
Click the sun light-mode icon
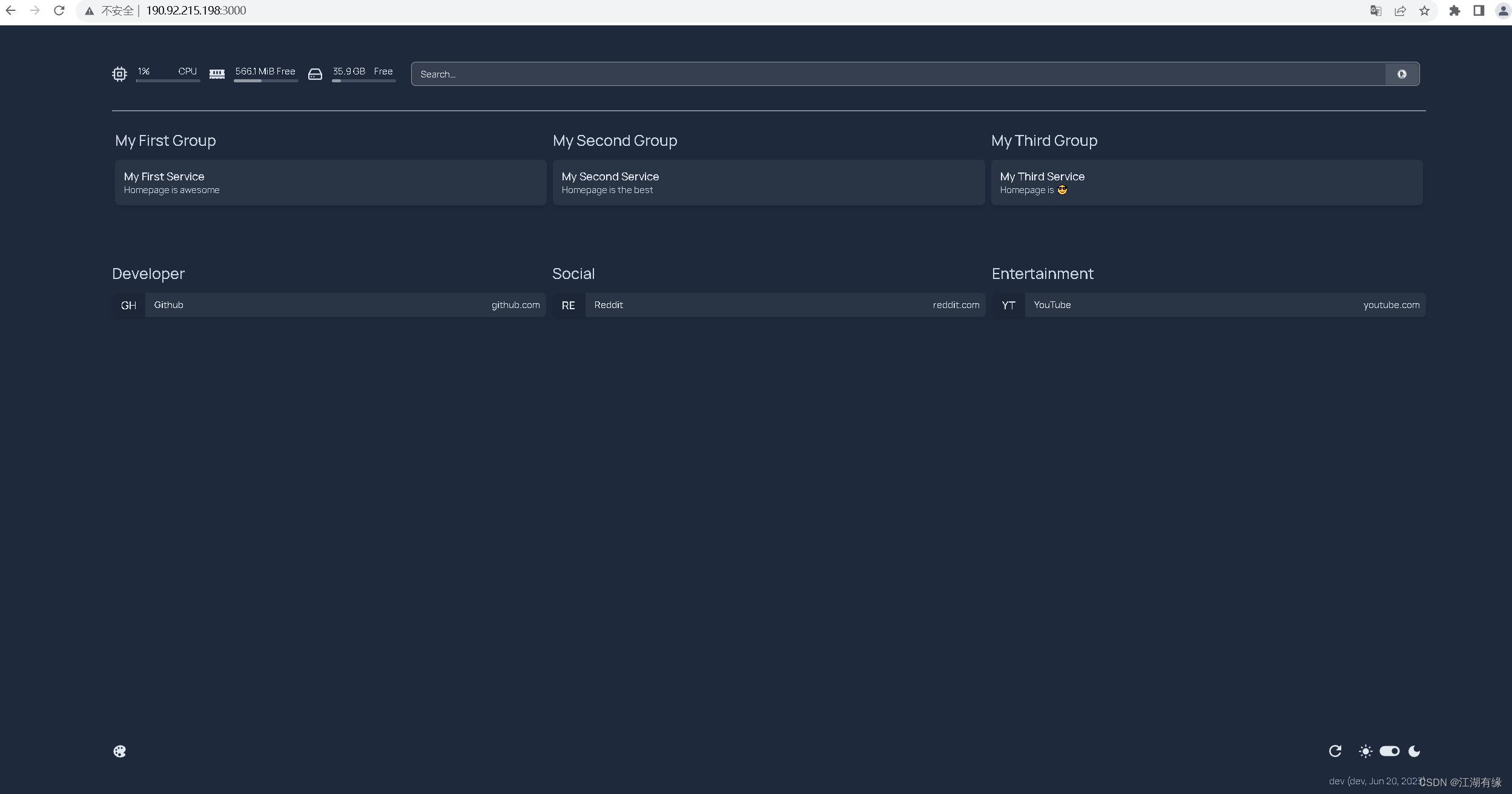(1365, 751)
